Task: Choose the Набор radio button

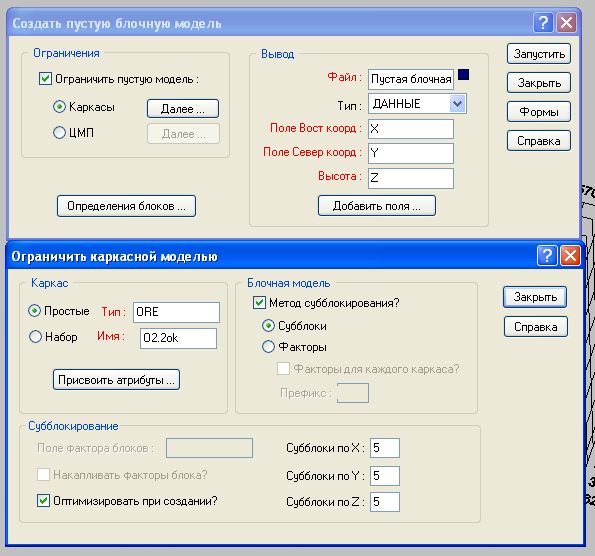Action: point(35,337)
